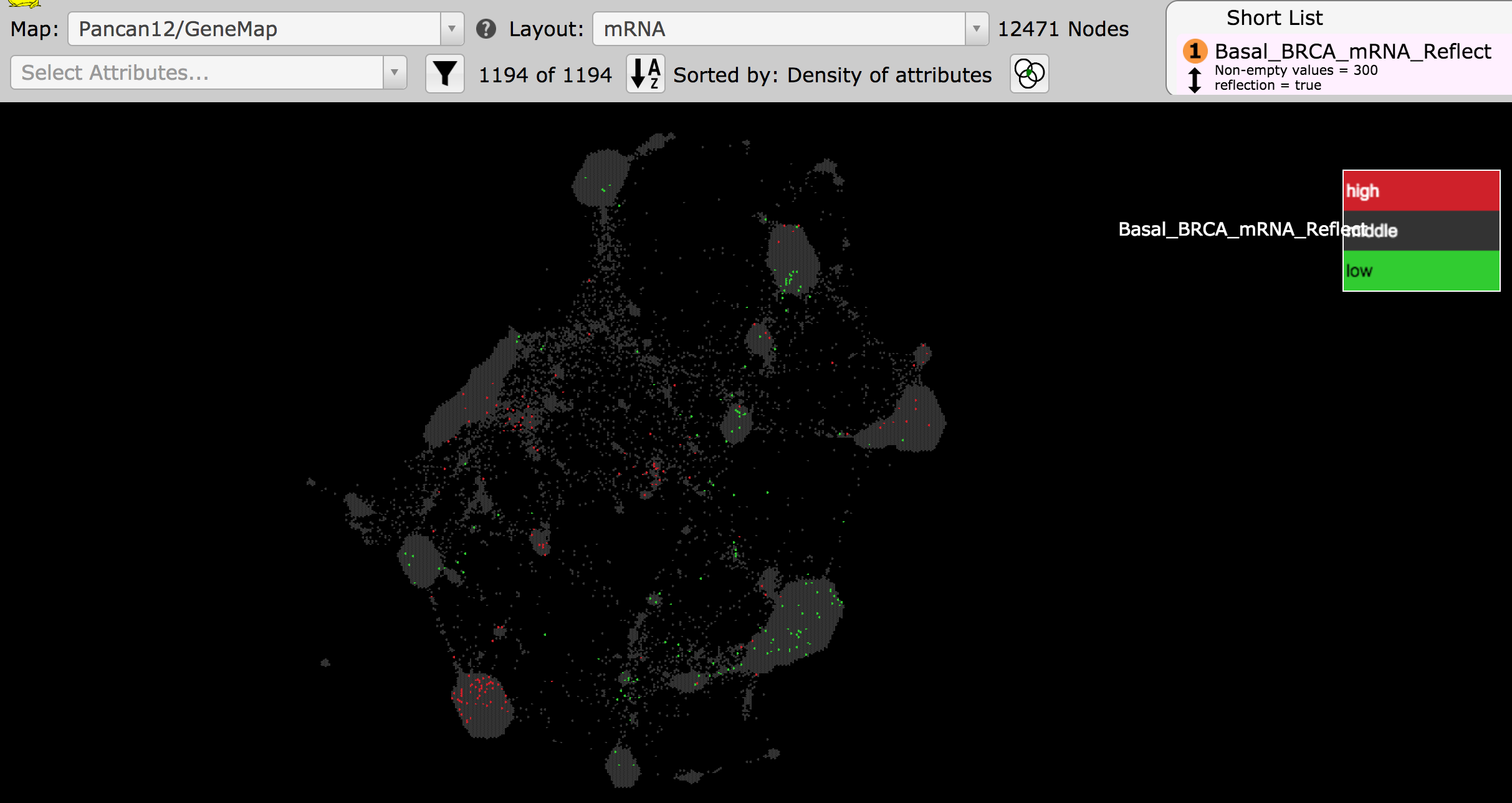Screen dimensions: 1512x803
Task: Click the '1194 of 1194' attribute count
Action: (545, 75)
